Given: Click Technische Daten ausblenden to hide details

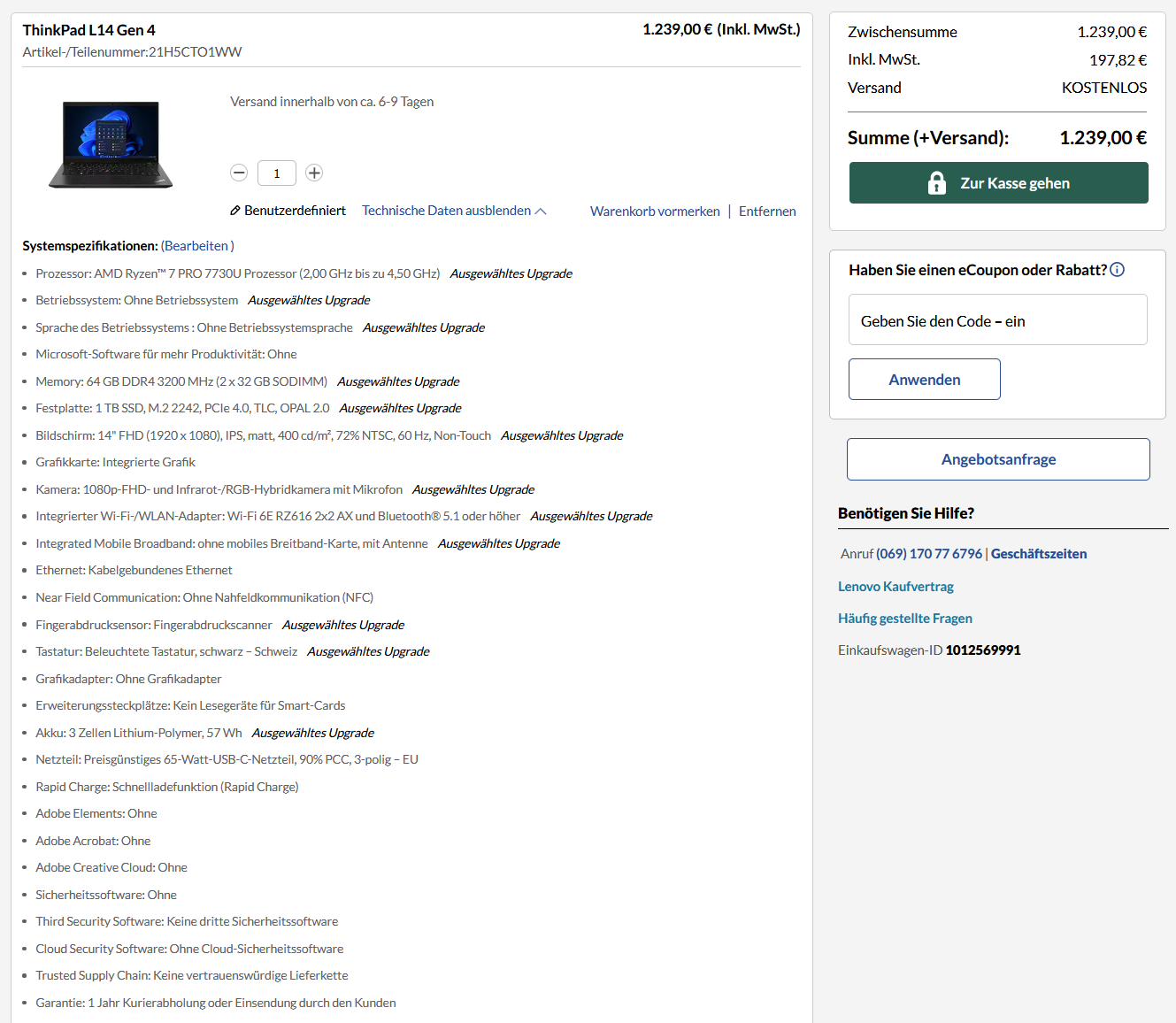Looking at the screenshot, I should [447, 211].
